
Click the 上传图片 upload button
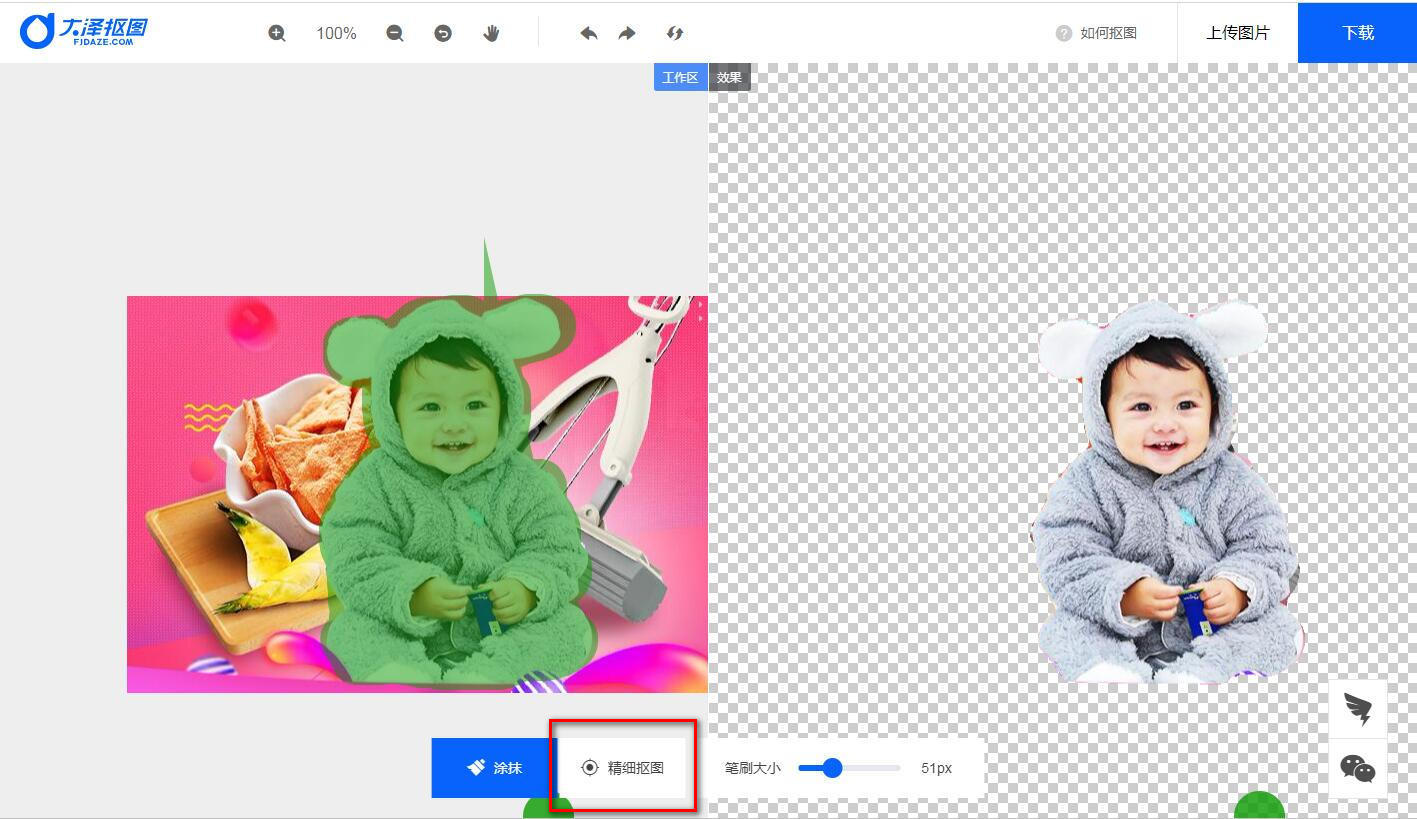1237,33
